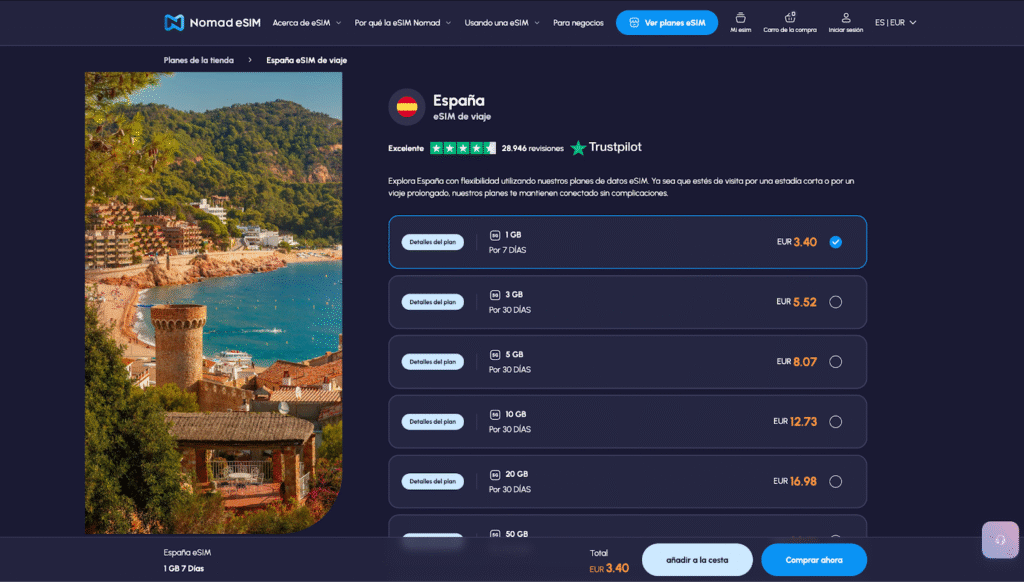This screenshot has width=1024, height=582.
Task: Open the Para negocios menu item
Action: tap(578, 22)
